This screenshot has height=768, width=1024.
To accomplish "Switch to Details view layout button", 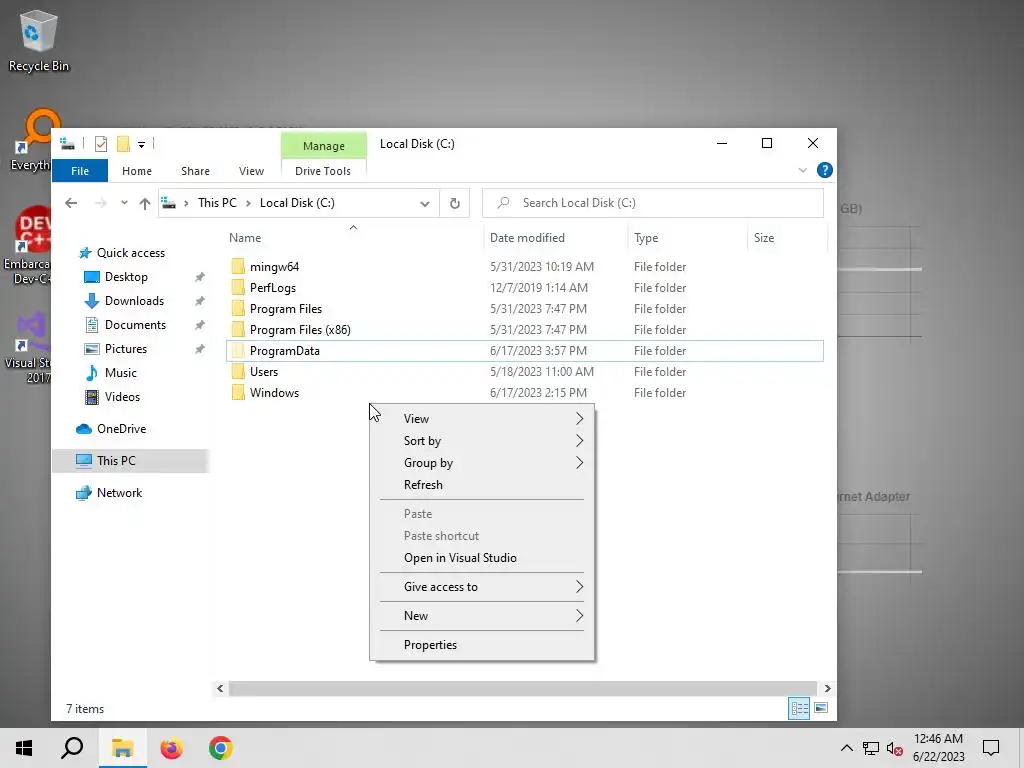I will (799, 709).
